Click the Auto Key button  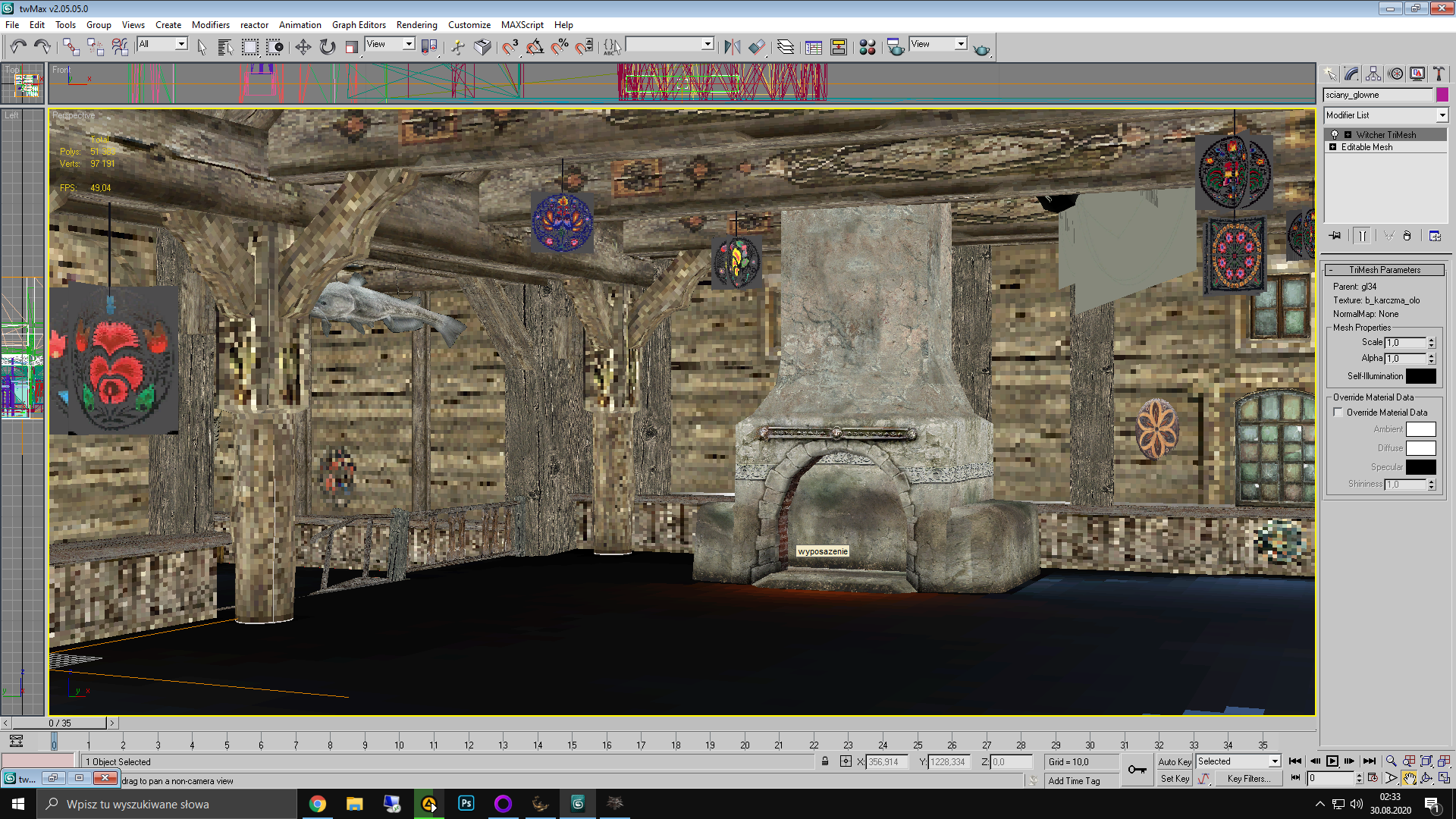click(x=1175, y=762)
